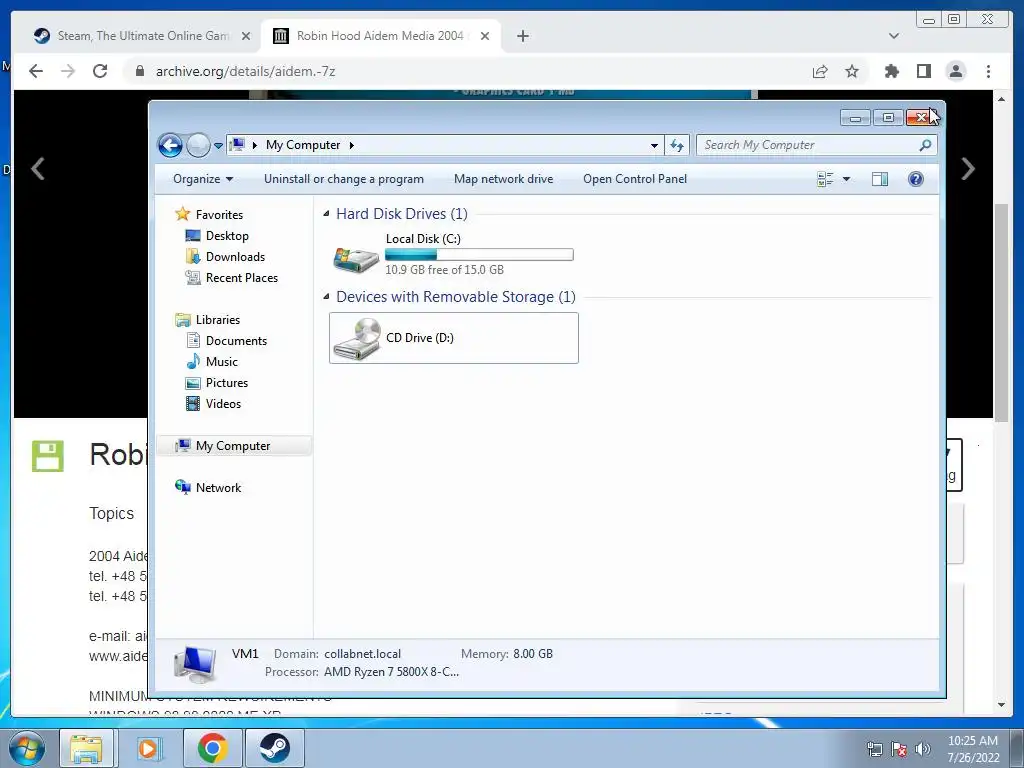Toggle Chrome's side panel icon

pos(923,71)
